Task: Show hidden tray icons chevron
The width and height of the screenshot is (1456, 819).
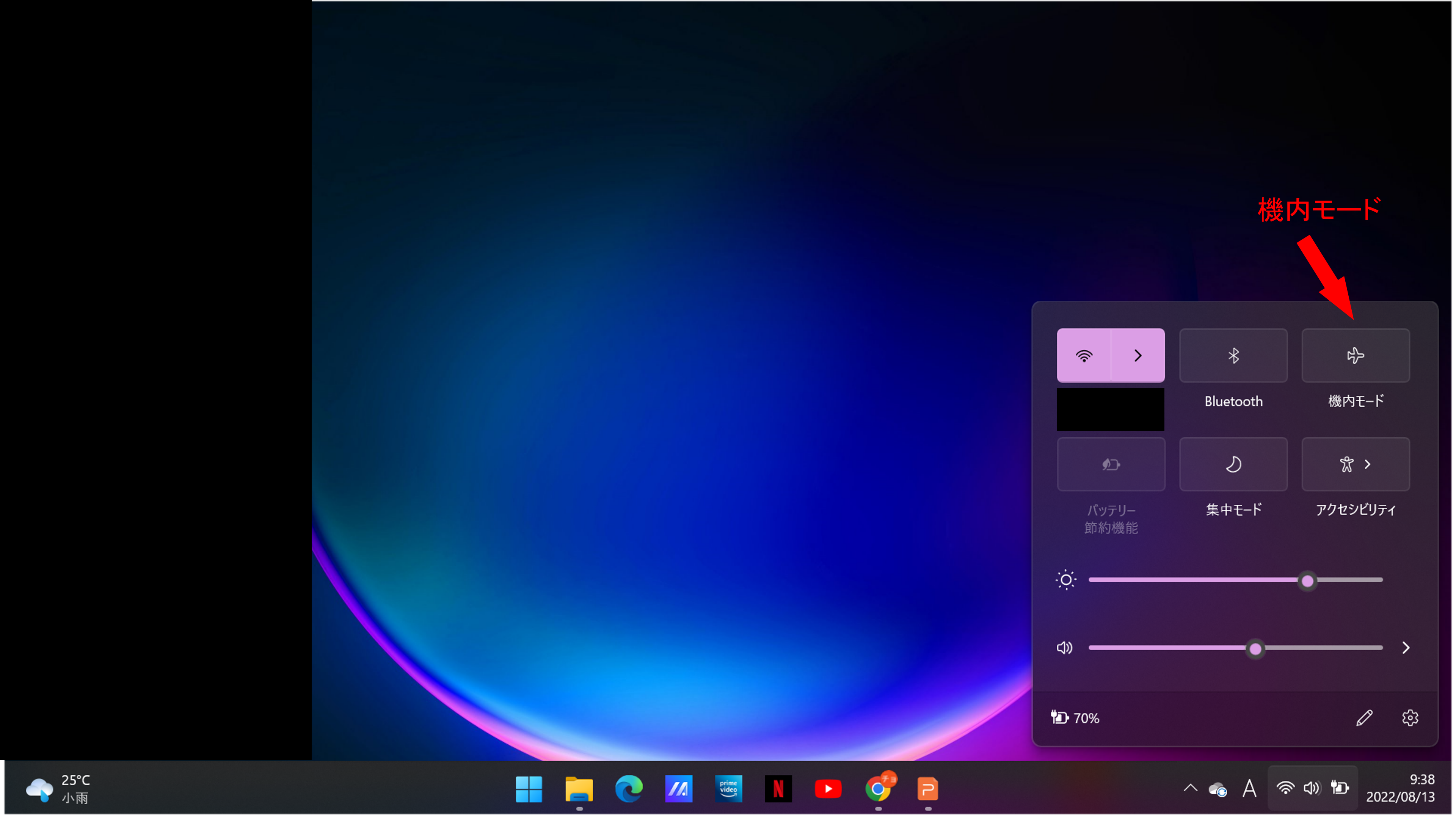Action: [x=1190, y=788]
